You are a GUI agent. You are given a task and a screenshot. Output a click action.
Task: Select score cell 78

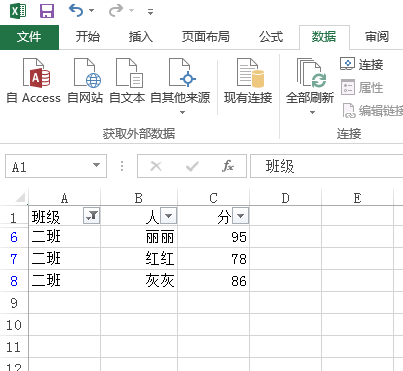coord(214,259)
